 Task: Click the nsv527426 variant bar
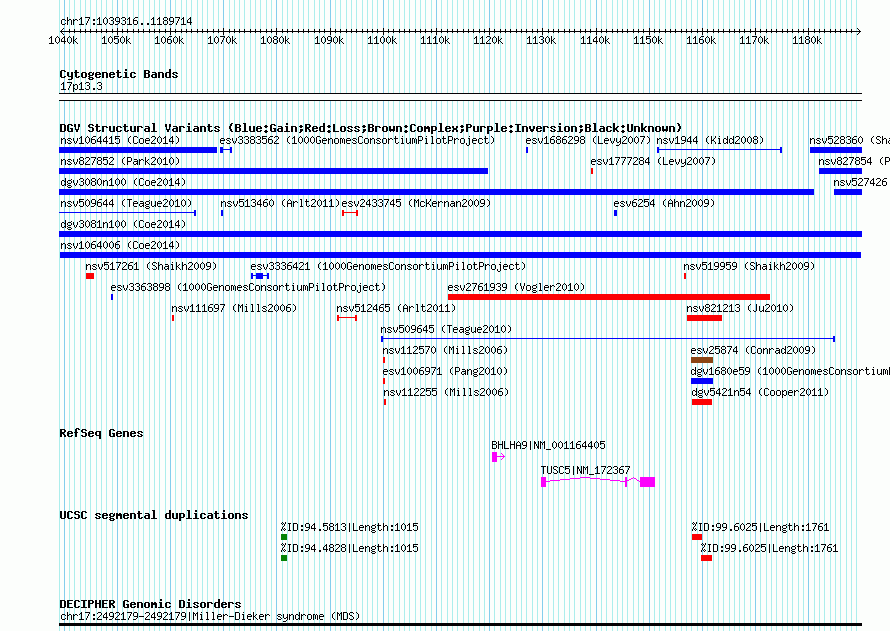coord(848,192)
